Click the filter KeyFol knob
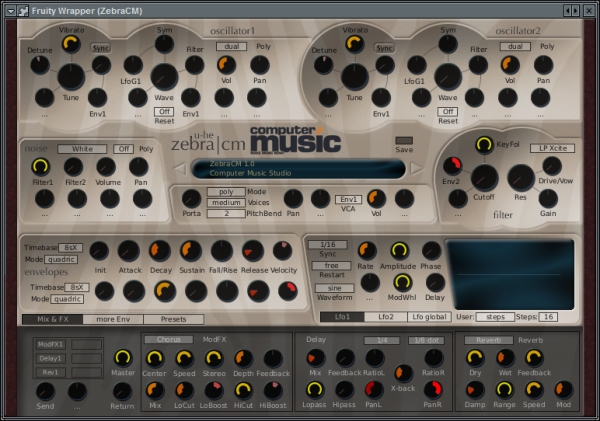The image size is (600, 421). [484, 145]
